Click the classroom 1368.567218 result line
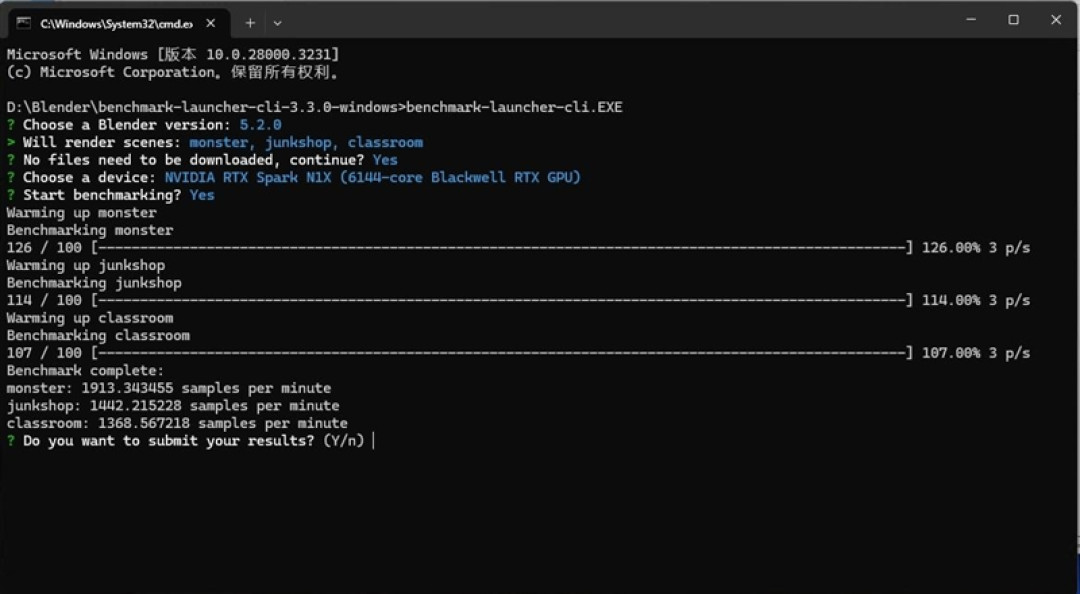The width and height of the screenshot is (1080, 594). point(177,424)
